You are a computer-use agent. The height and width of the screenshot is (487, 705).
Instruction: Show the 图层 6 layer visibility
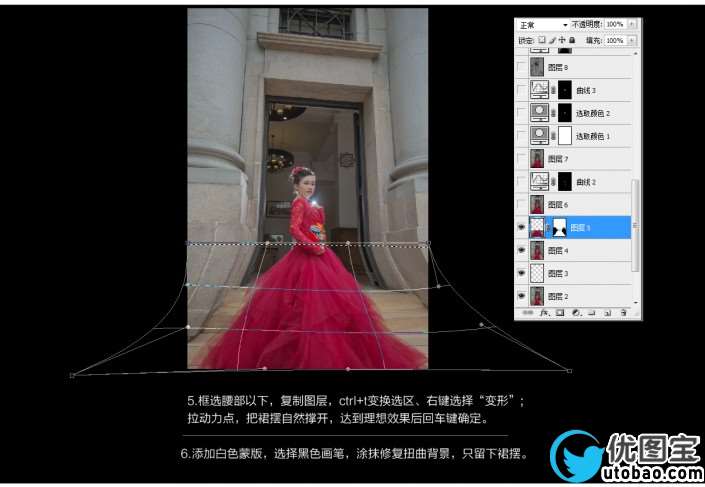(x=522, y=205)
